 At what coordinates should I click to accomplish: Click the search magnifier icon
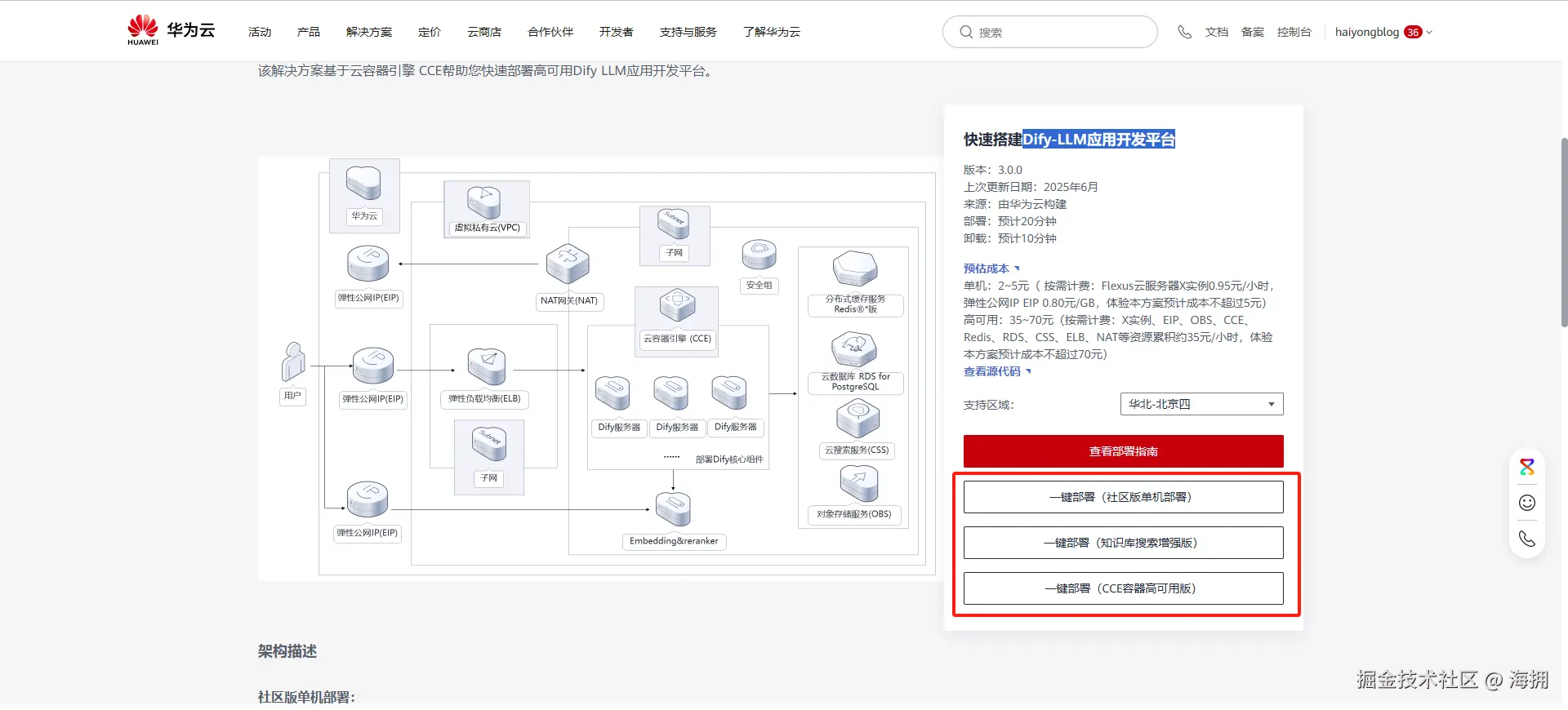click(x=966, y=32)
